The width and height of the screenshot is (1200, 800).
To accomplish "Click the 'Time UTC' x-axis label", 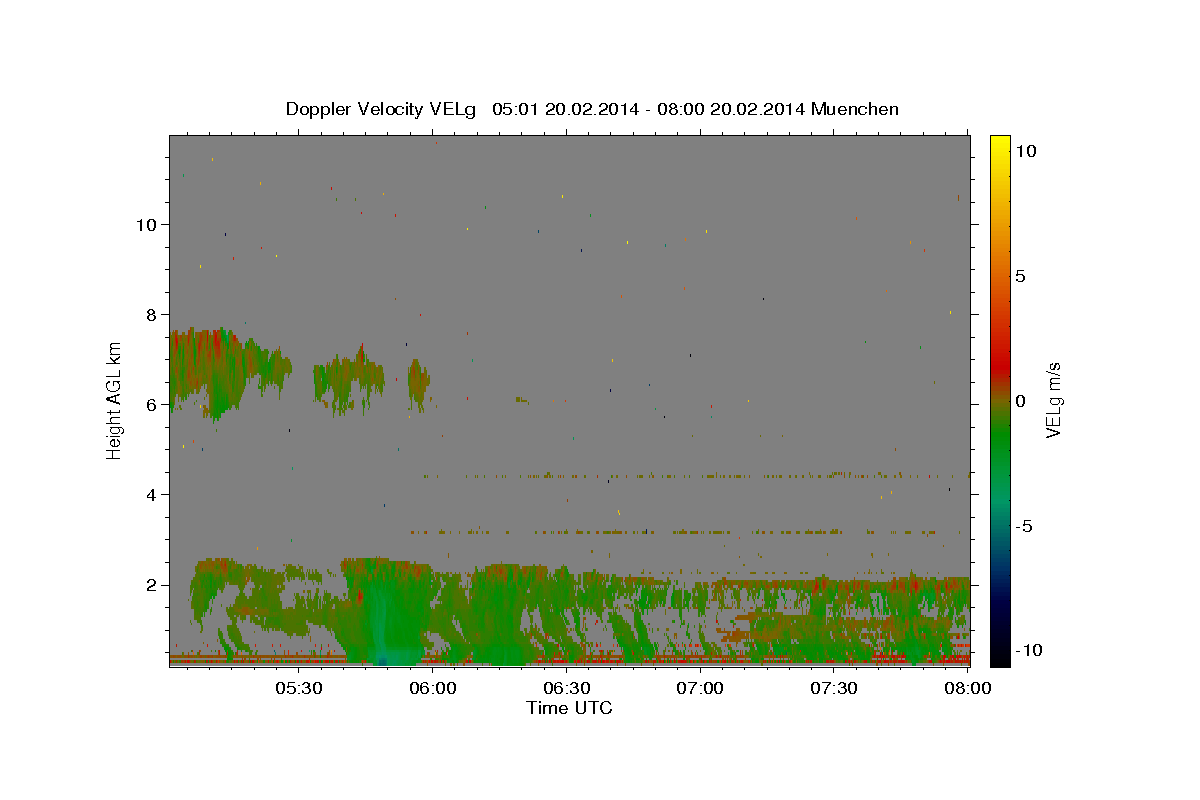I will click(x=569, y=708).
